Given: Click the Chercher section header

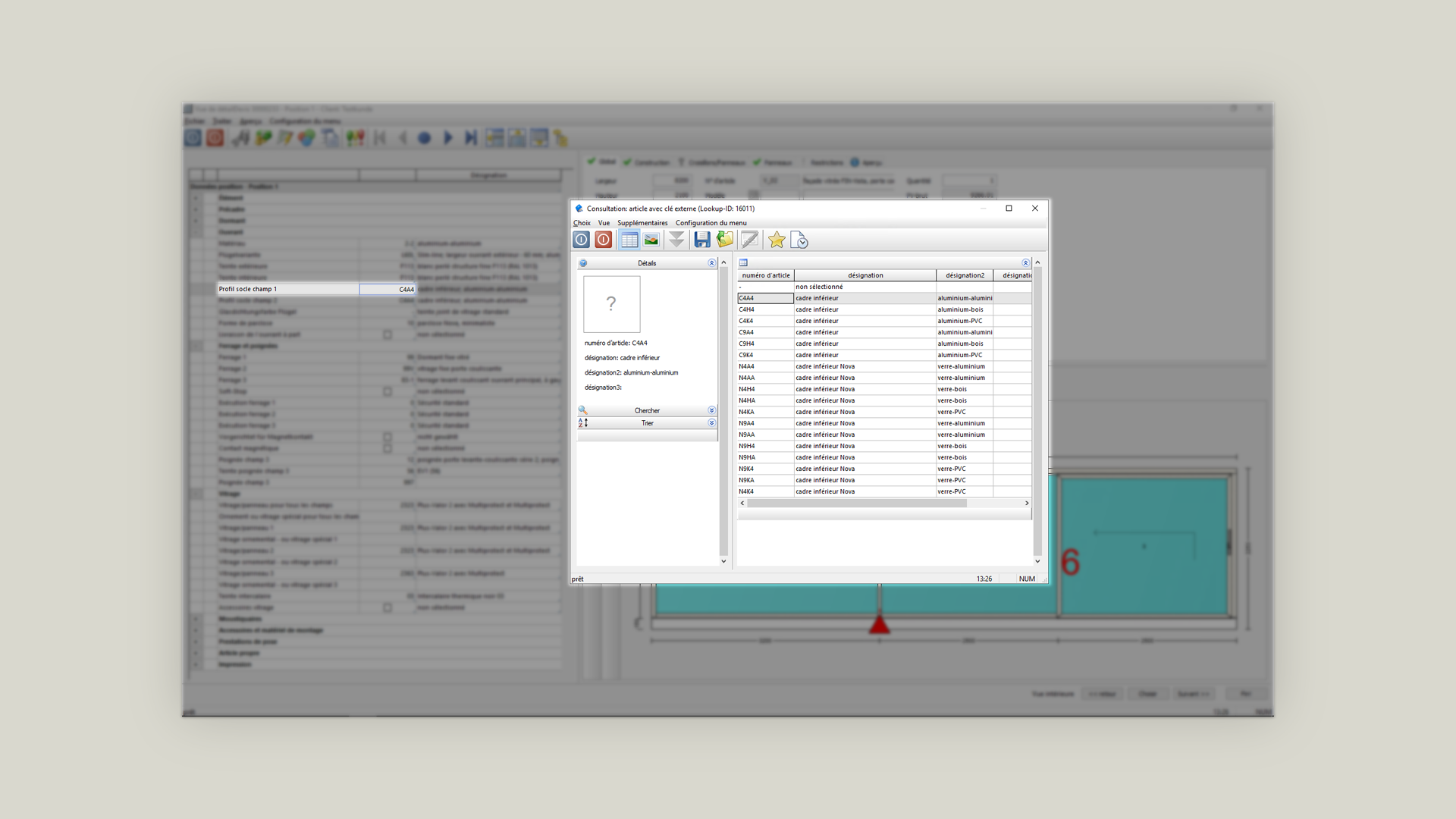Looking at the screenshot, I should (647, 410).
